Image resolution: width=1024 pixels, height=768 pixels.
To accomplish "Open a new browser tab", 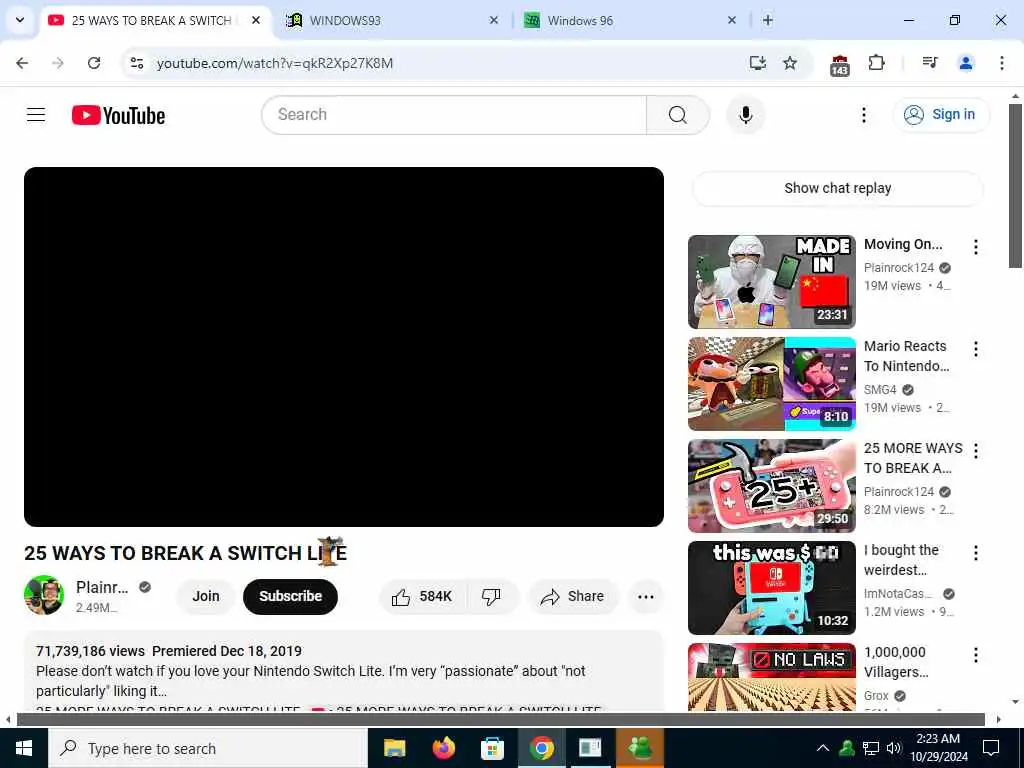I will point(768,20).
